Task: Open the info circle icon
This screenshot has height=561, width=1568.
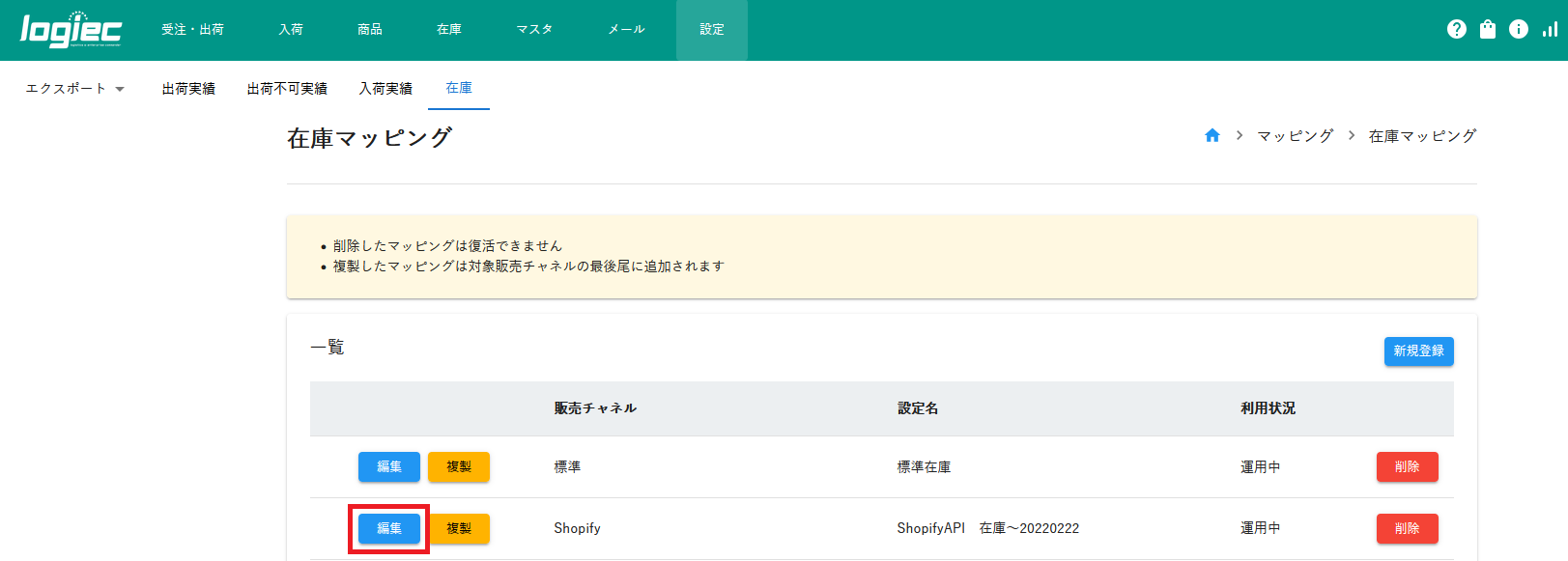Action: 1518,30
